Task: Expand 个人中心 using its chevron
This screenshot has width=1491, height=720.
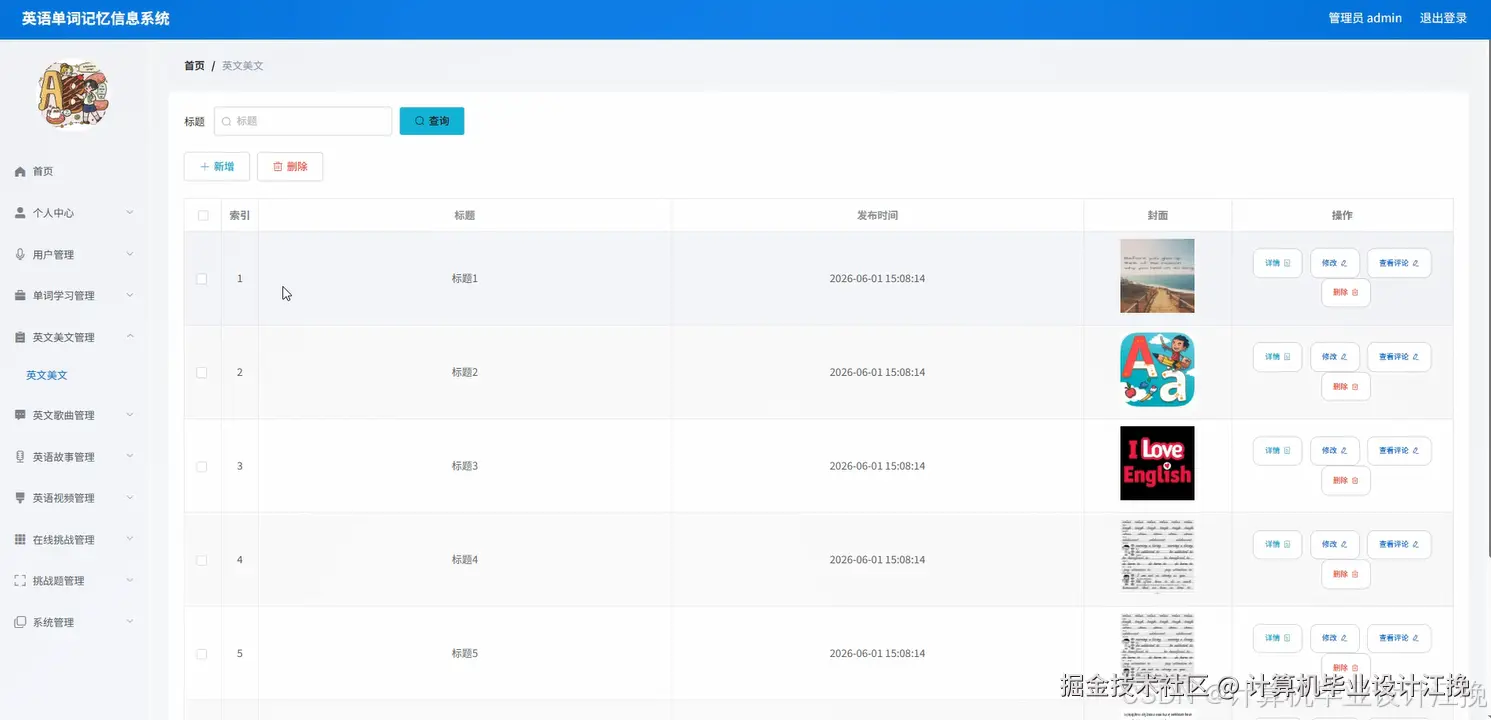Action: tap(130, 213)
